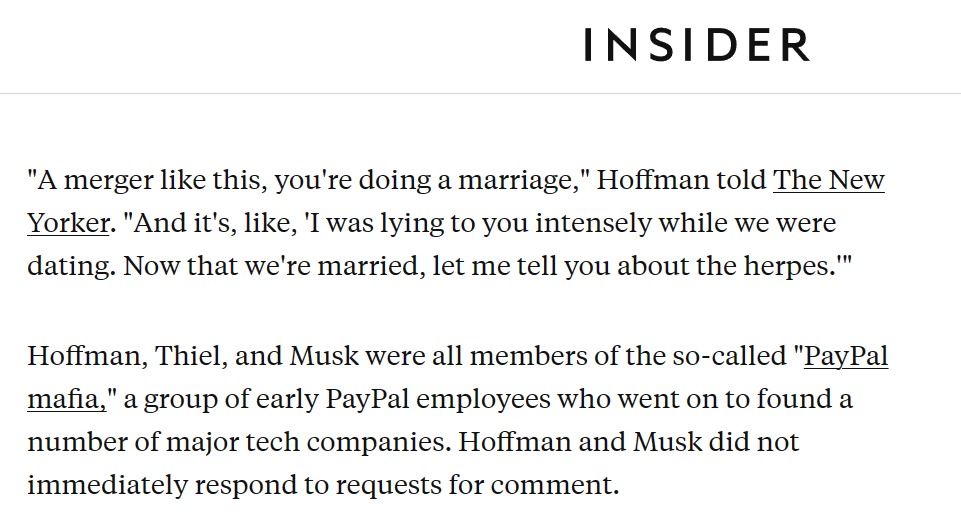
Task: Open the underlined 'PayPal' link after 'so-called'
Action: point(846,357)
